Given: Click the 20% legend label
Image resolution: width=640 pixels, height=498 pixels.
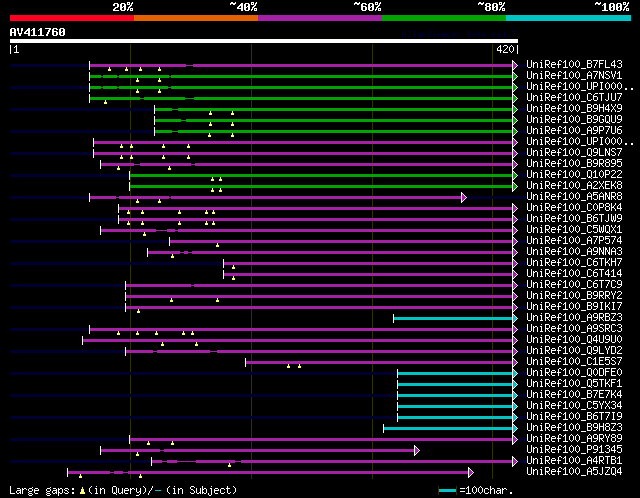Looking at the screenshot, I should coord(123,7).
